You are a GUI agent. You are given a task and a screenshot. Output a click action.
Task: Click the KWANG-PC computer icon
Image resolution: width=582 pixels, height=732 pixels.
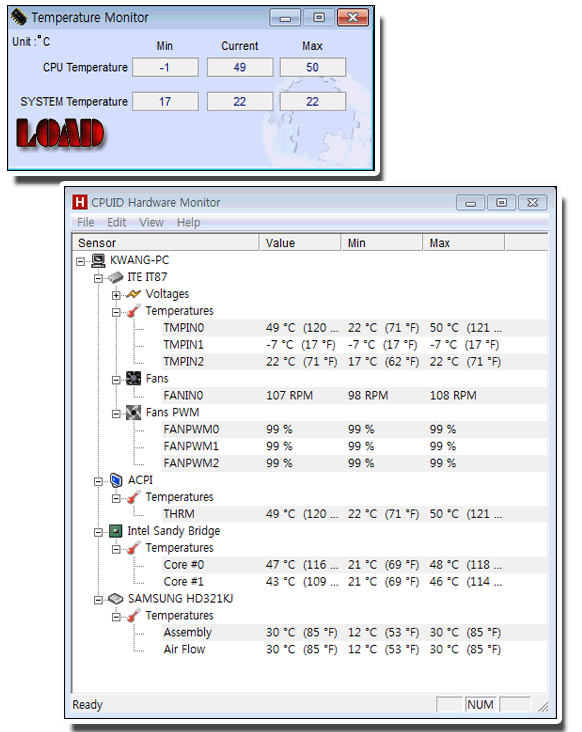click(98, 260)
